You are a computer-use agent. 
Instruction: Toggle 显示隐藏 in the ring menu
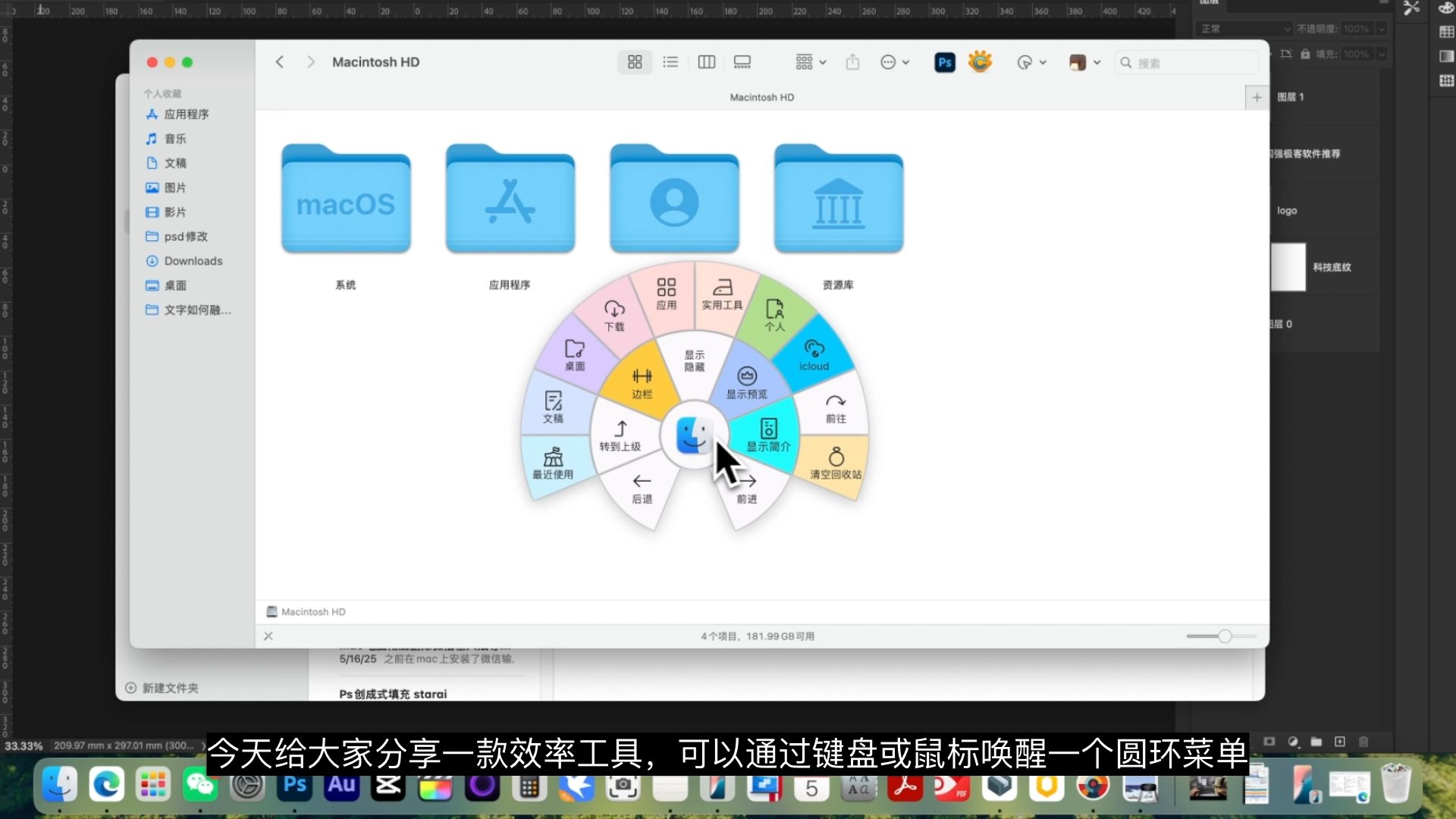click(695, 360)
